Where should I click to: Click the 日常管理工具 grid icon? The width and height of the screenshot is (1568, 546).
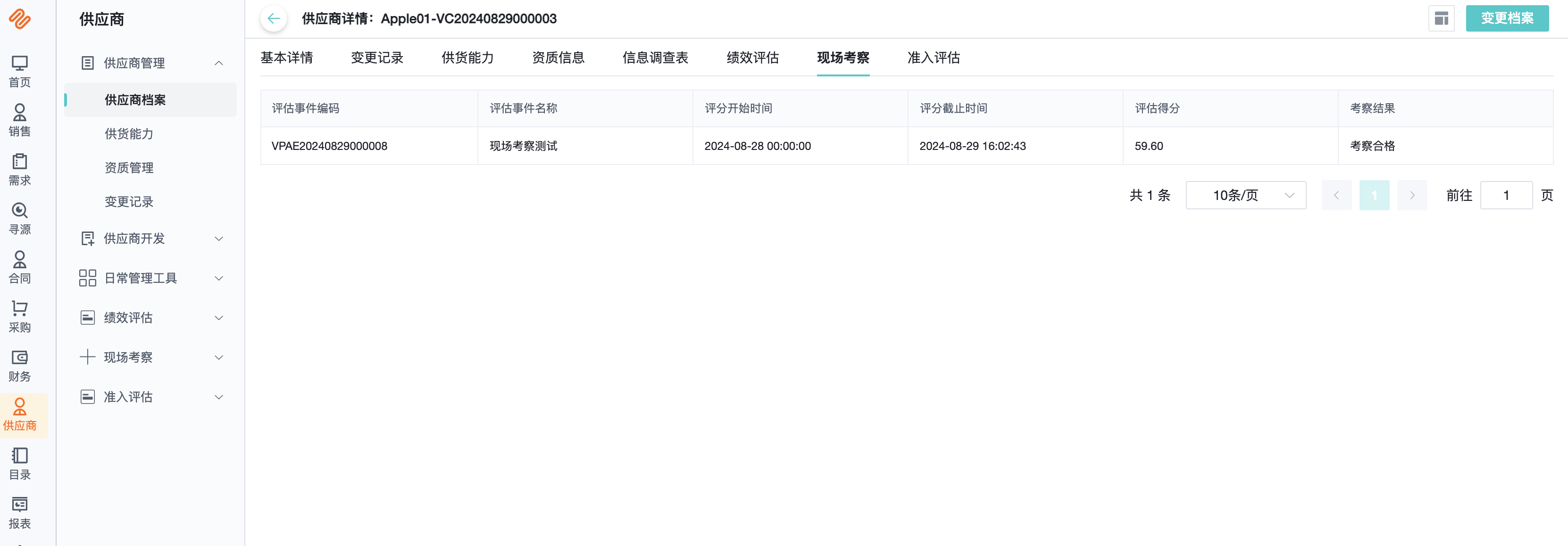88,278
